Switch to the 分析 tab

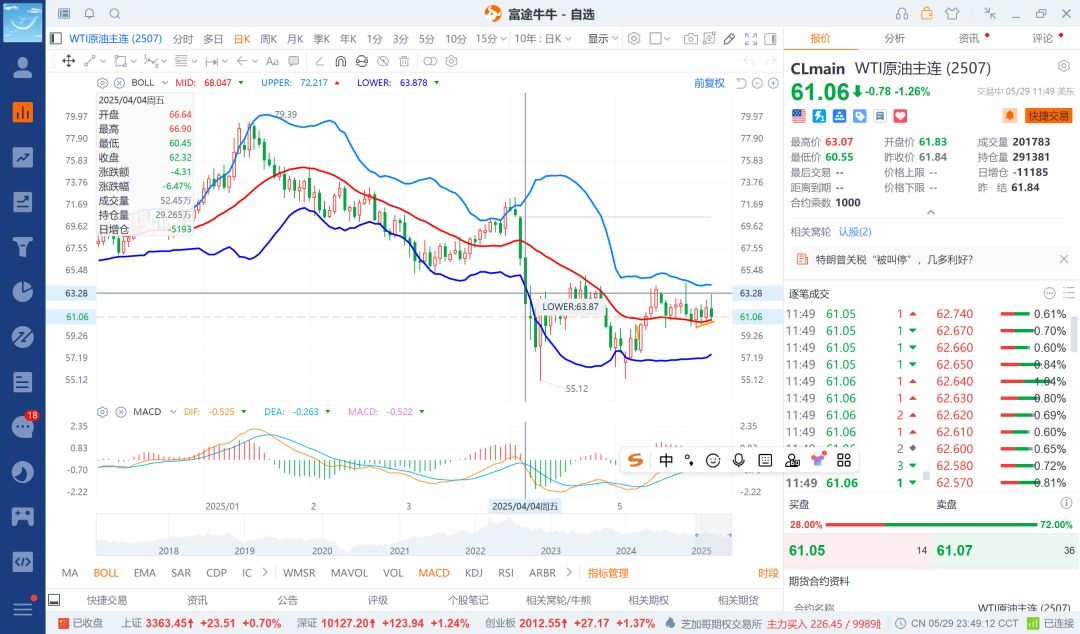(x=894, y=39)
